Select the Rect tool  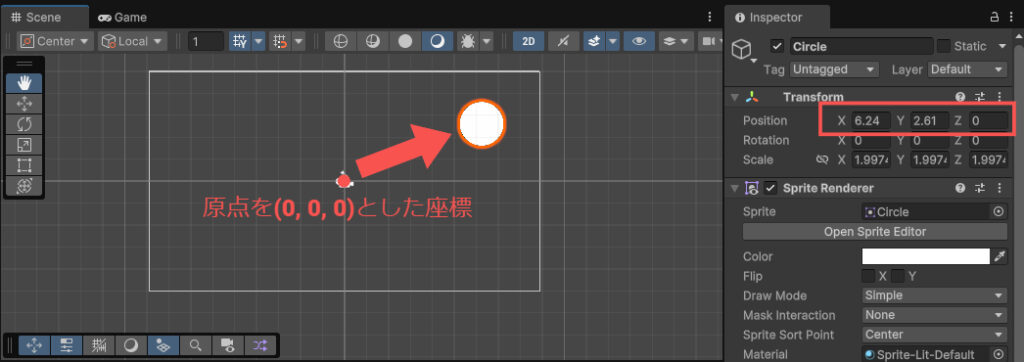[x=24, y=165]
